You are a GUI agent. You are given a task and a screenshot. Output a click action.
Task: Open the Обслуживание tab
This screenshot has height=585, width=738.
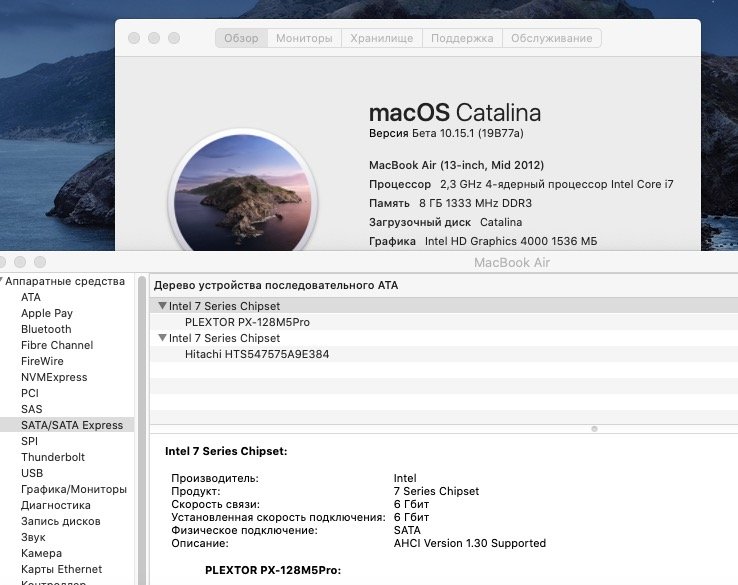(x=552, y=38)
